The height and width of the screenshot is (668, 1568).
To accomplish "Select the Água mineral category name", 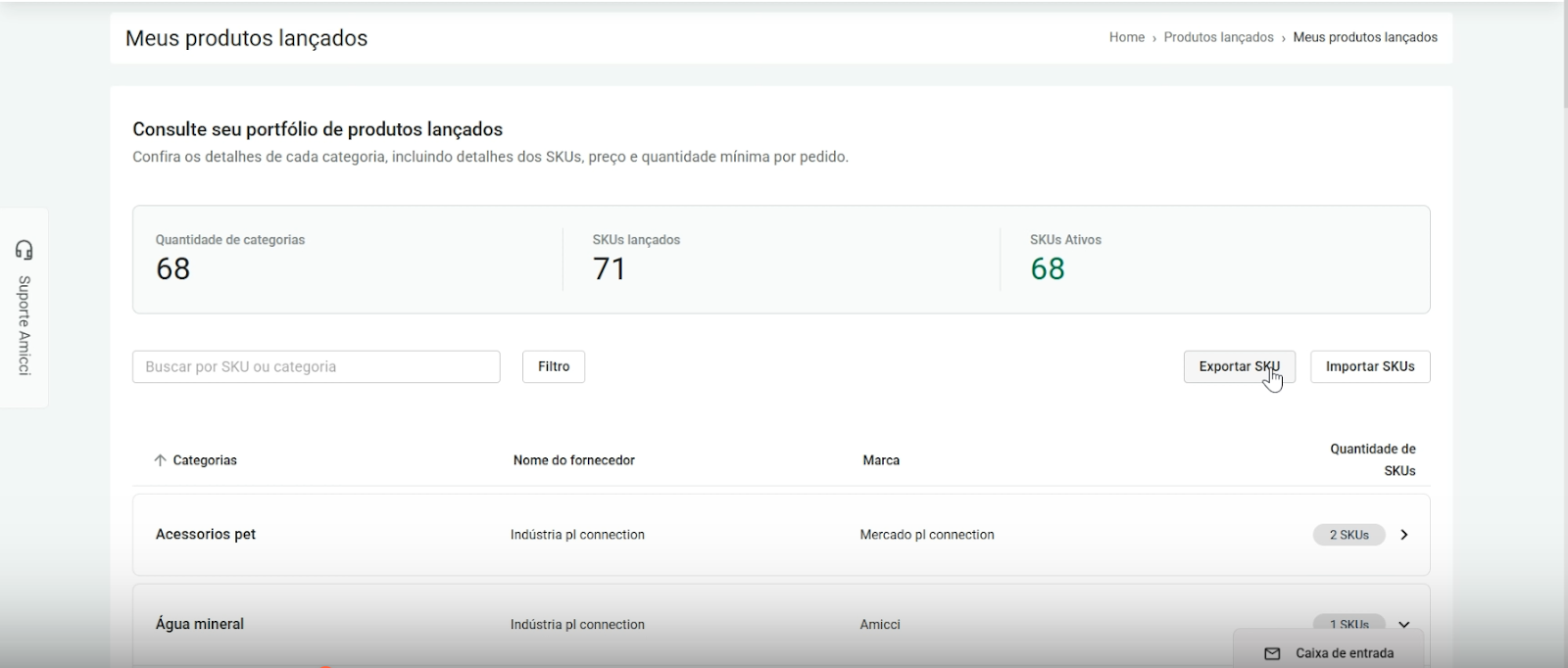I will [x=200, y=624].
